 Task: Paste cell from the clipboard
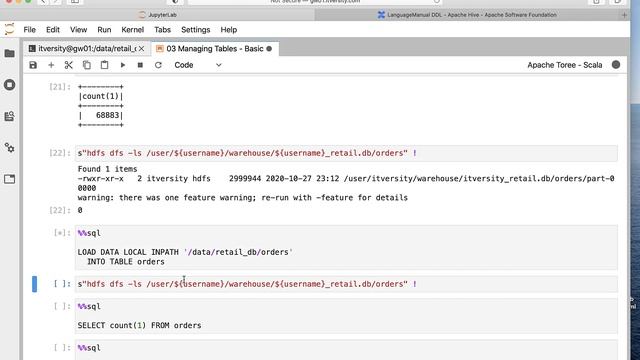[104, 65]
